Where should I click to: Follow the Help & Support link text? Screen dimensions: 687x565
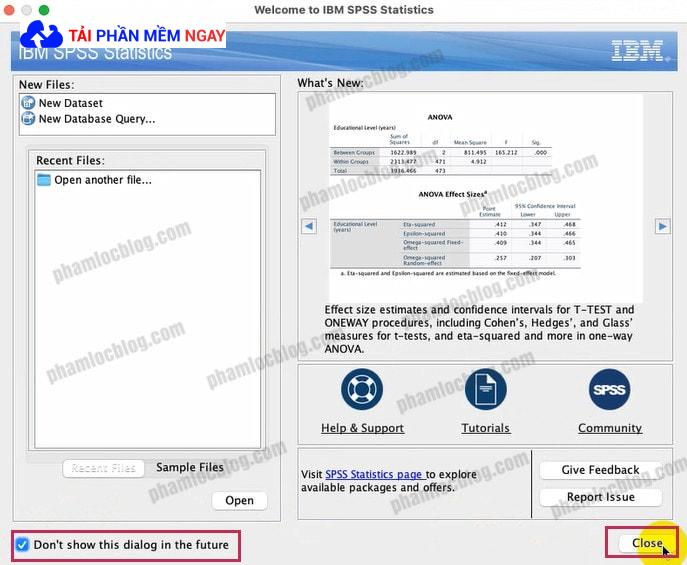coord(362,428)
